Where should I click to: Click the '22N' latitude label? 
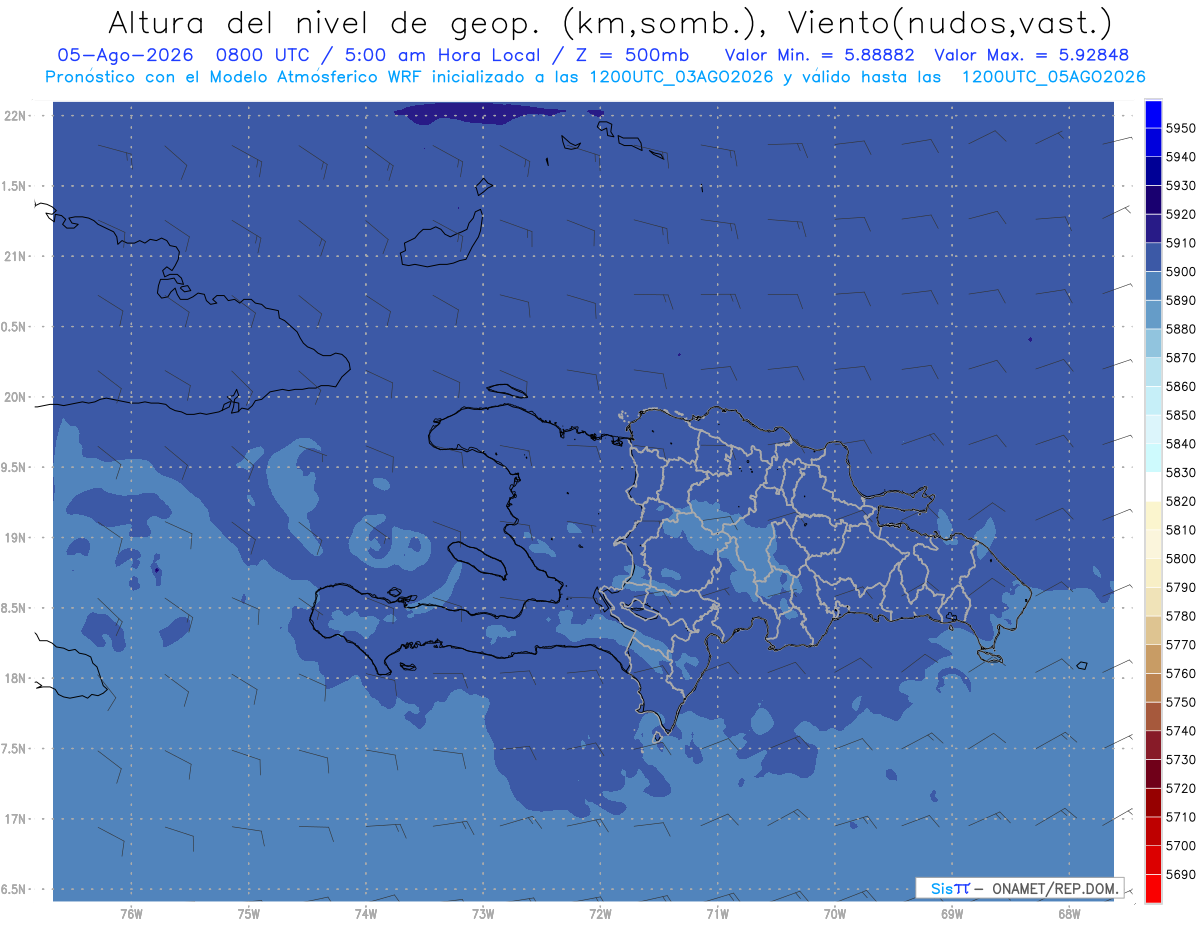coord(17,115)
